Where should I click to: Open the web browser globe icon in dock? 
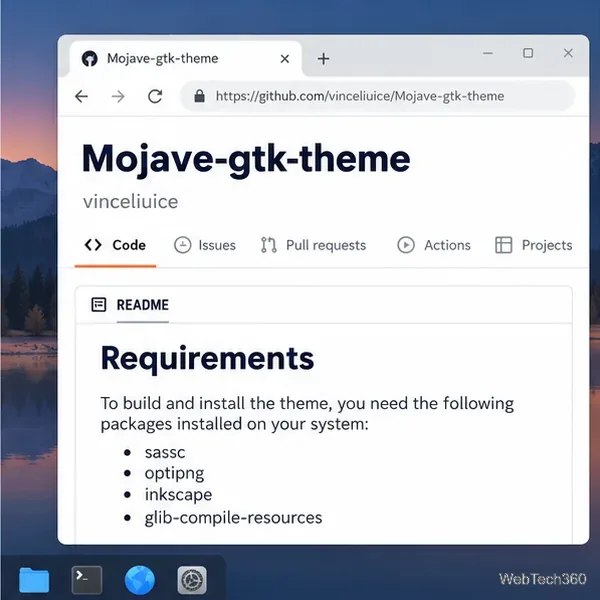point(140,580)
